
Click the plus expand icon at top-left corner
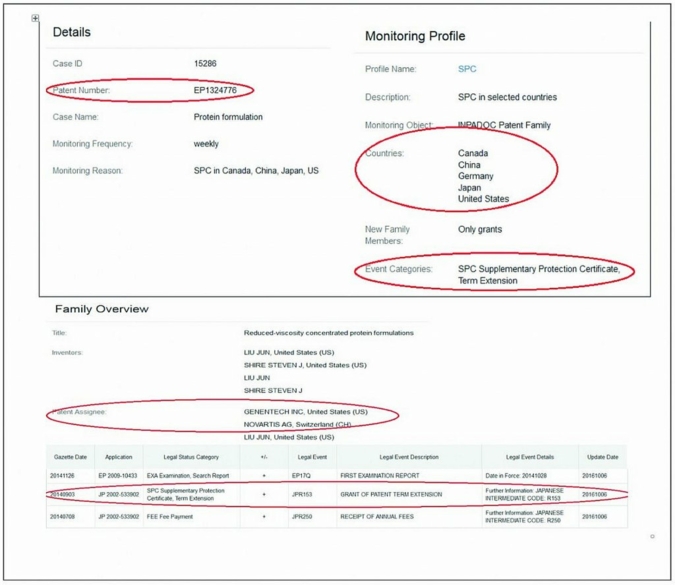point(36,18)
